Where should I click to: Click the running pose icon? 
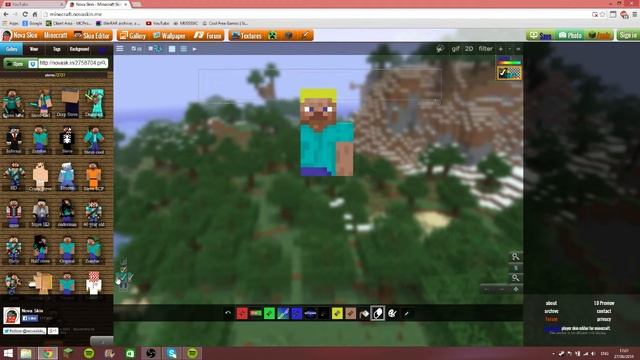(x=440, y=49)
